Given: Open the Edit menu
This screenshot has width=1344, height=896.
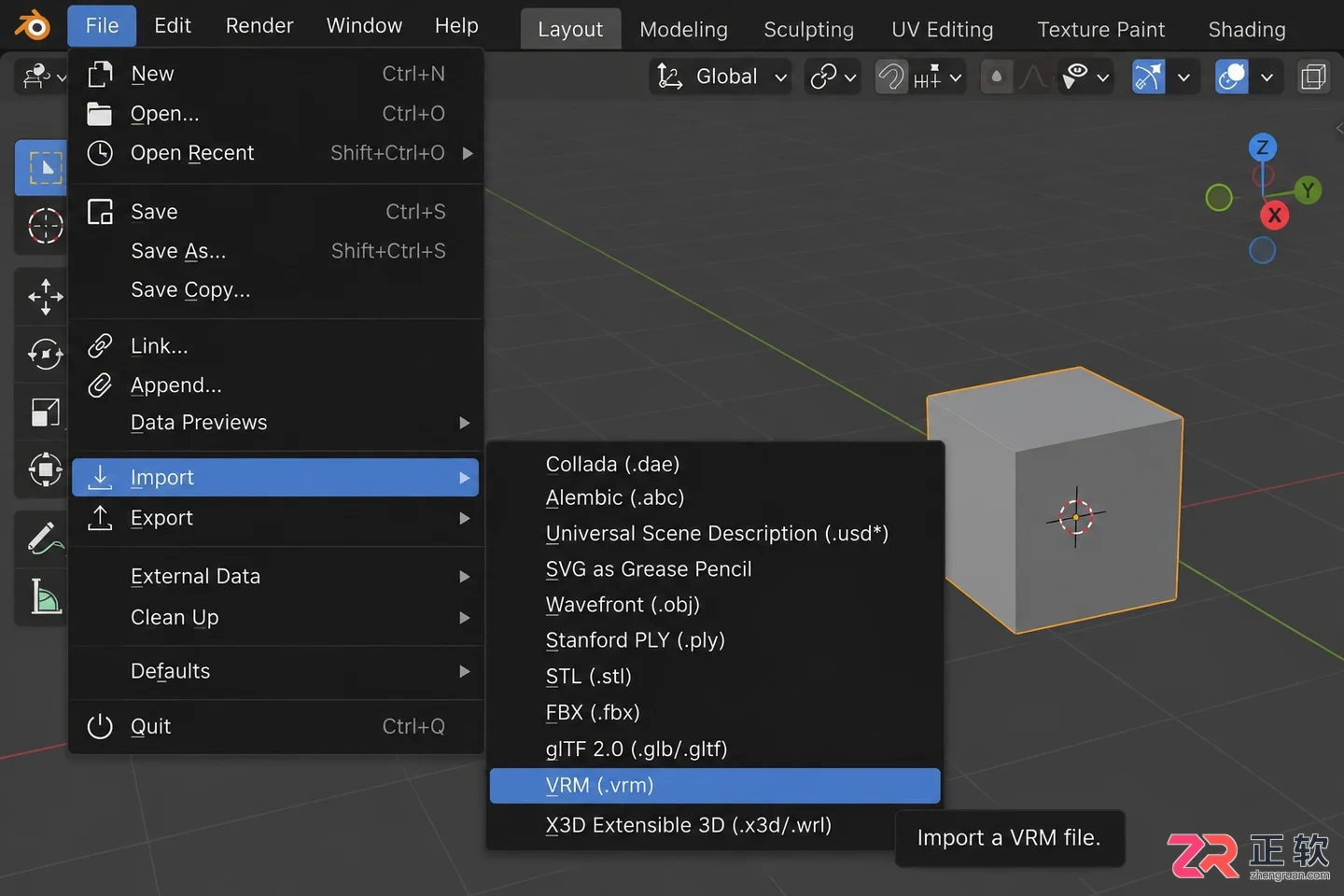Looking at the screenshot, I should tap(173, 25).
